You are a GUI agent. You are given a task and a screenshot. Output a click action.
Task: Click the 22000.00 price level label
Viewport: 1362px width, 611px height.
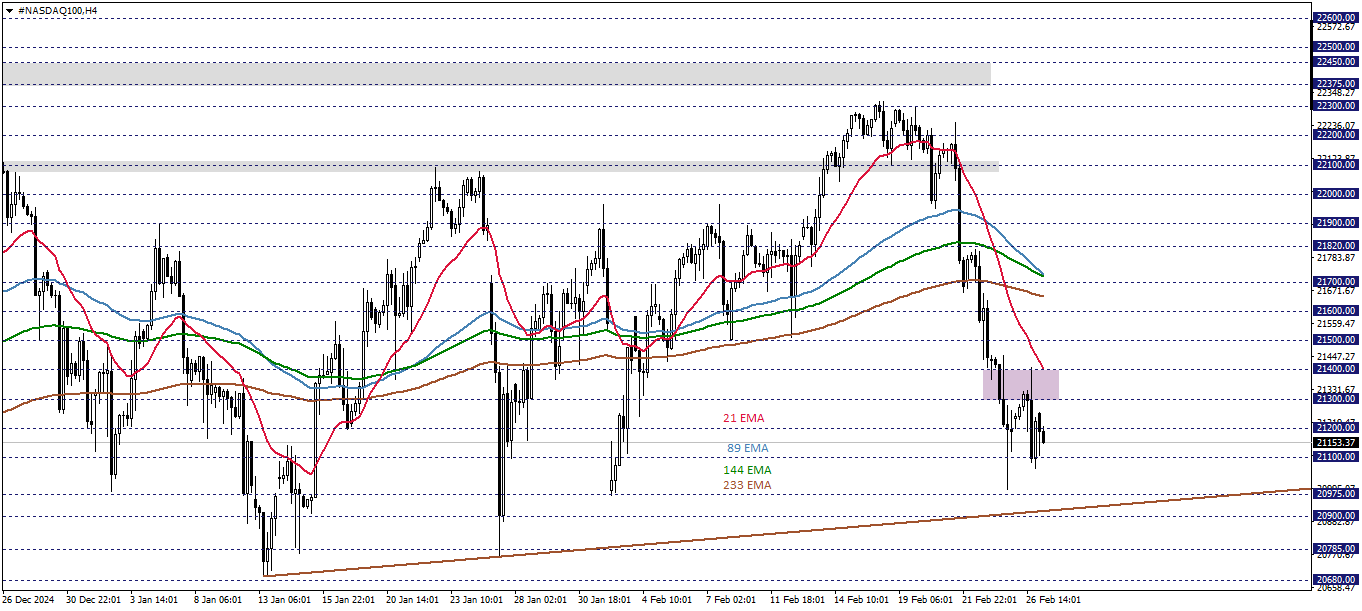[1337, 193]
